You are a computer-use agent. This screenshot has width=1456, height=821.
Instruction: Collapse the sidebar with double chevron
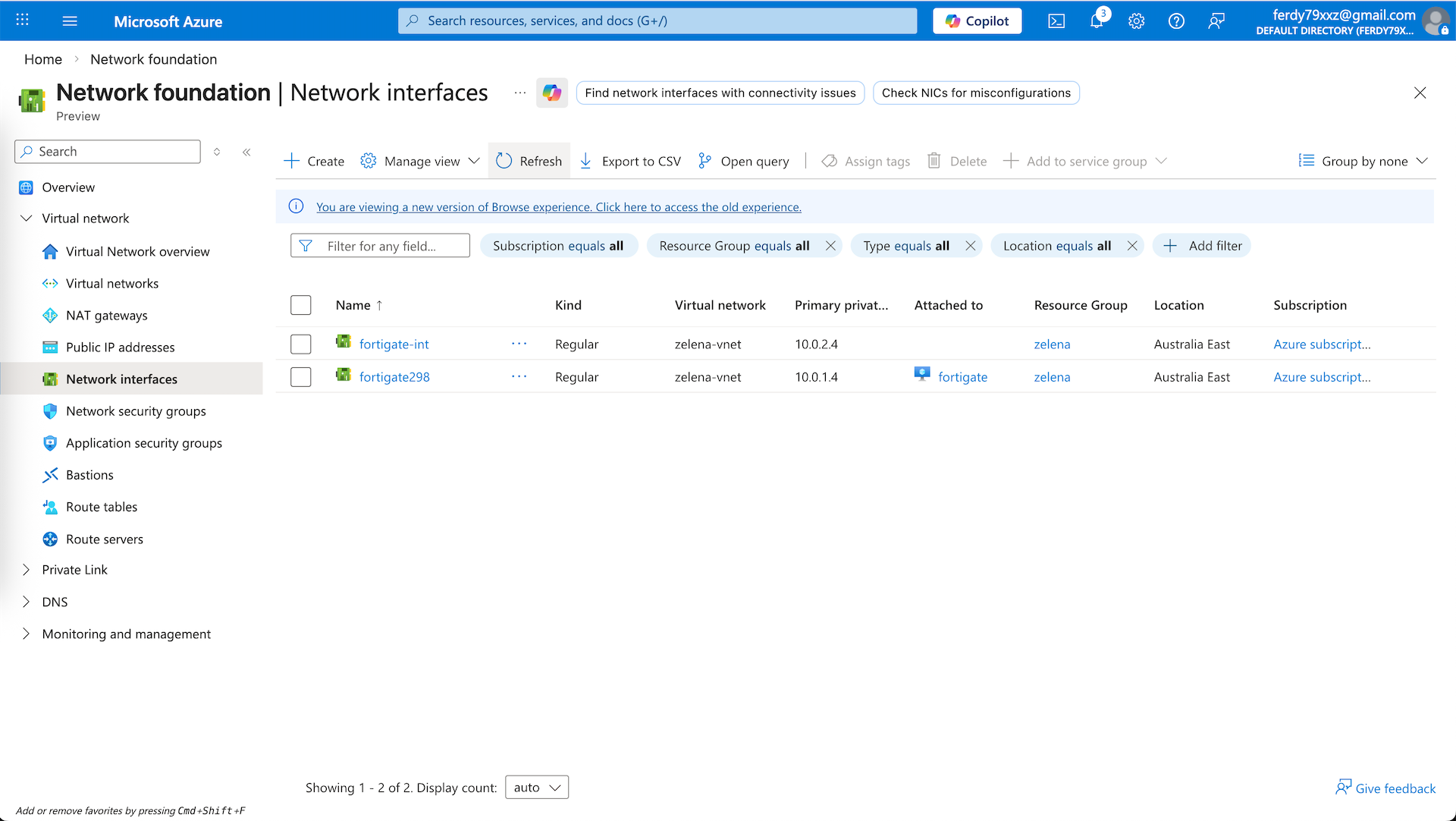(x=246, y=152)
